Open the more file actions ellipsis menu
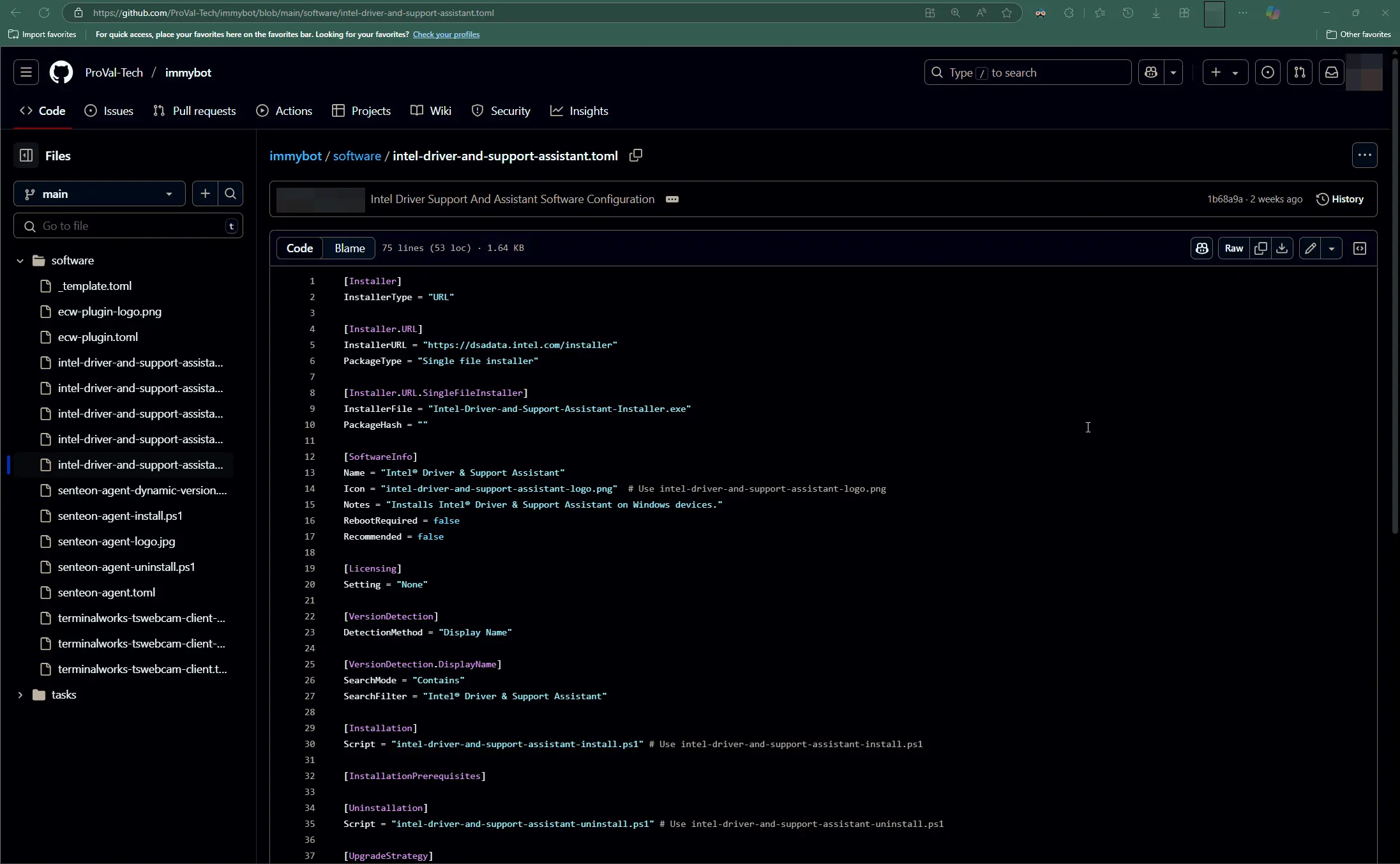 [1364, 155]
